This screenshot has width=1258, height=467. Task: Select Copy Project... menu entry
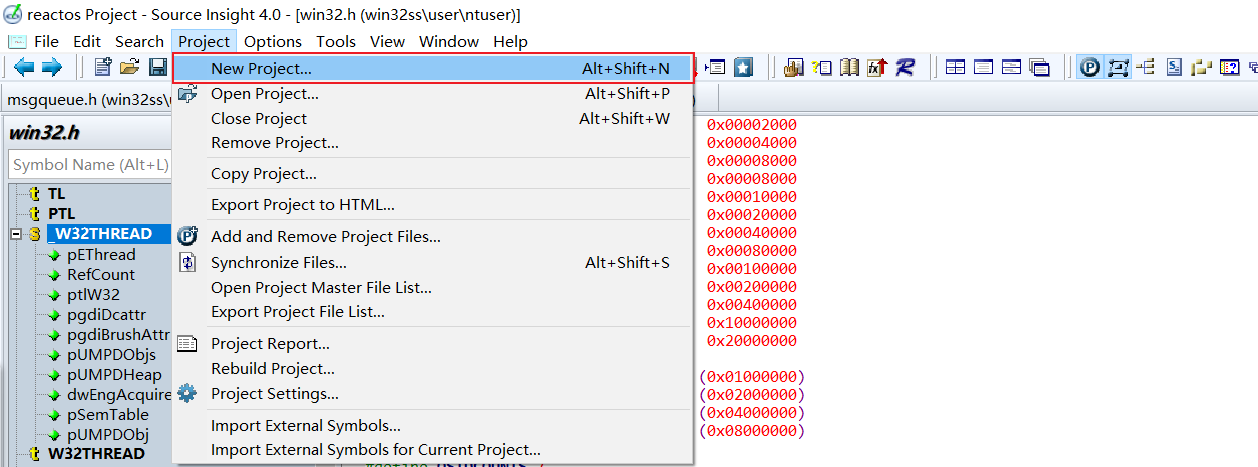[433, 174]
